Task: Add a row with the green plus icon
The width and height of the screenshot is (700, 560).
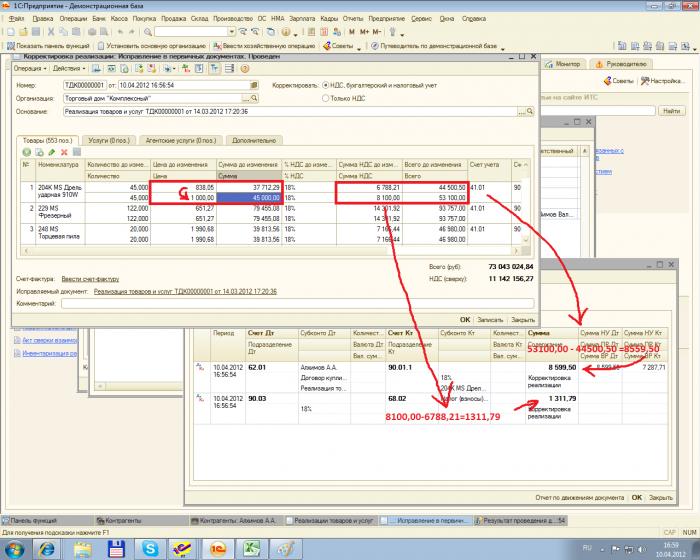Action: point(27,152)
